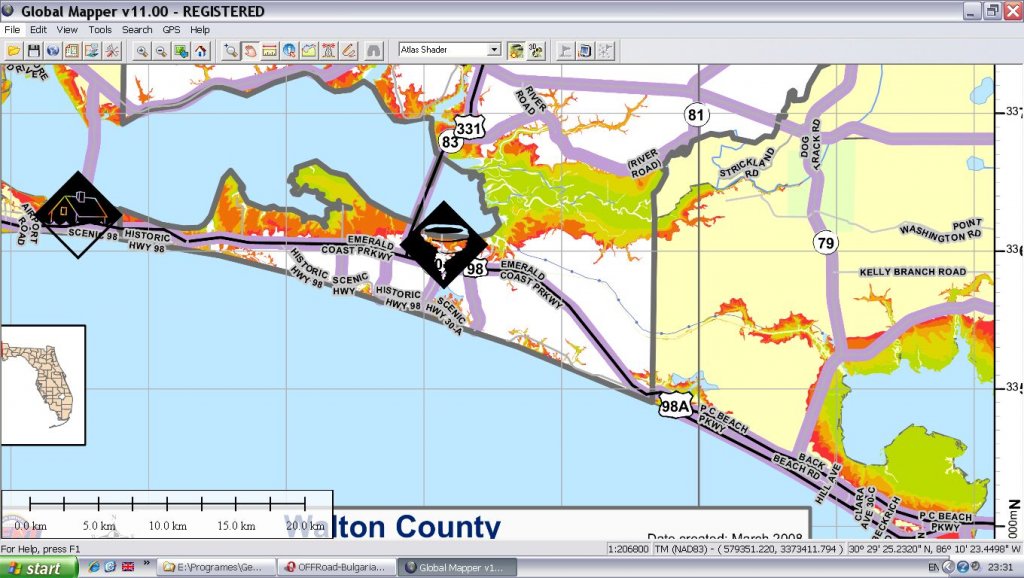
Task: Click the Atlas Shader combo box text
Action: pyautogui.click(x=443, y=50)
